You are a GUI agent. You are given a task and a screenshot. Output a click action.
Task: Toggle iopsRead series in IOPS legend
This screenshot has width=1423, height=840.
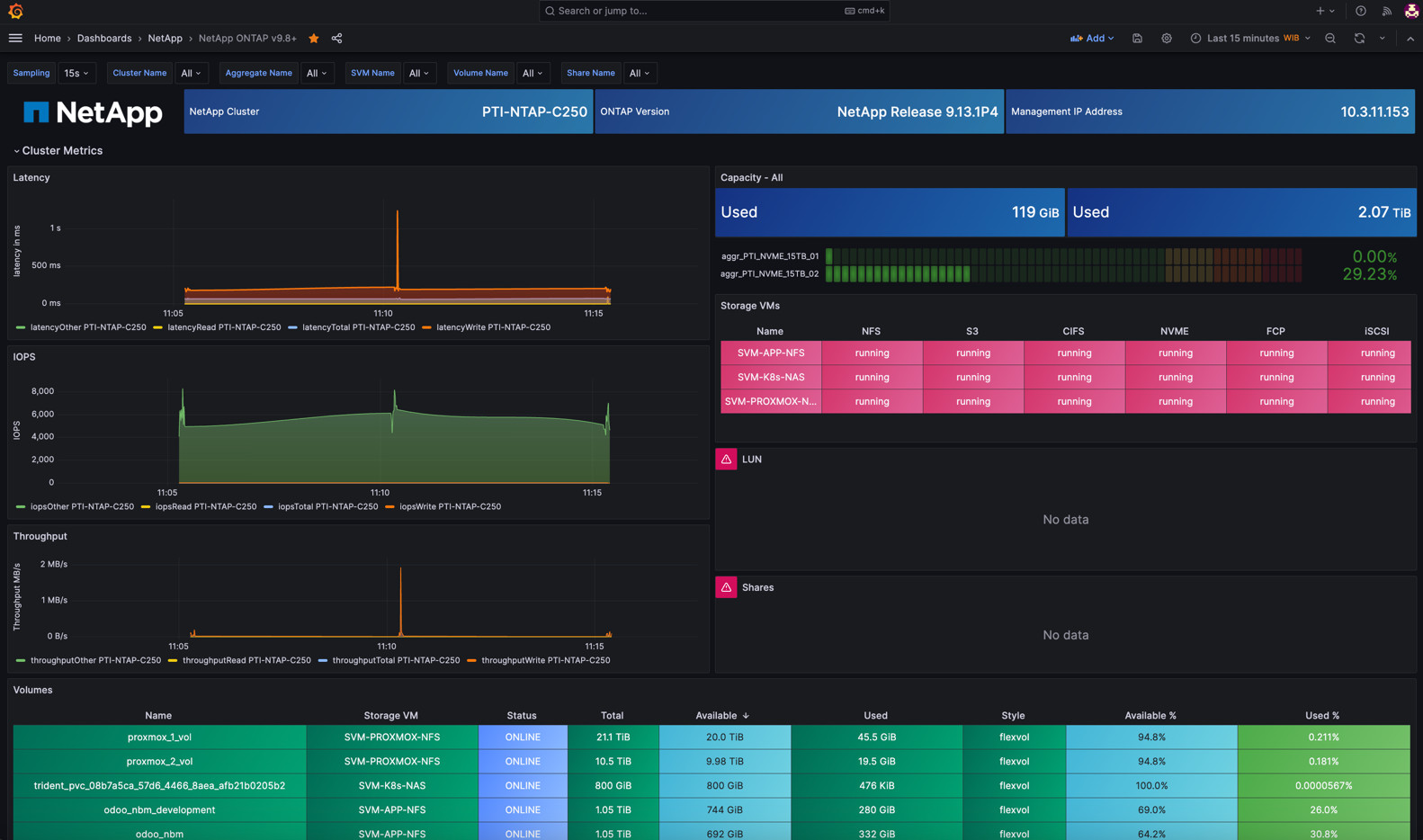click(x=205, y=506)
